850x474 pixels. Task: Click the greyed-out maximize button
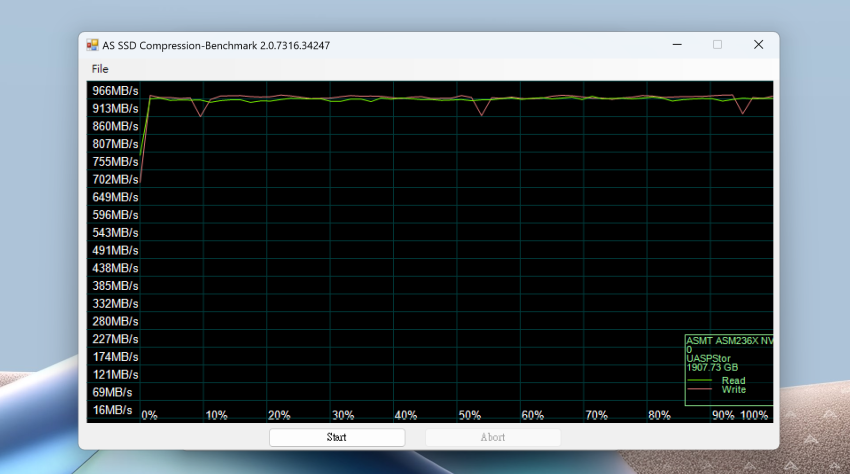[x=717, y=44]
